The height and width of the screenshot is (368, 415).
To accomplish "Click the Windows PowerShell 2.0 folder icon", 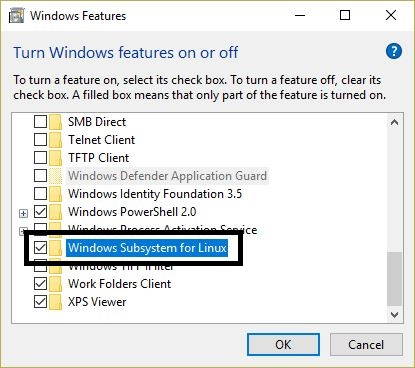I will 55,212.
